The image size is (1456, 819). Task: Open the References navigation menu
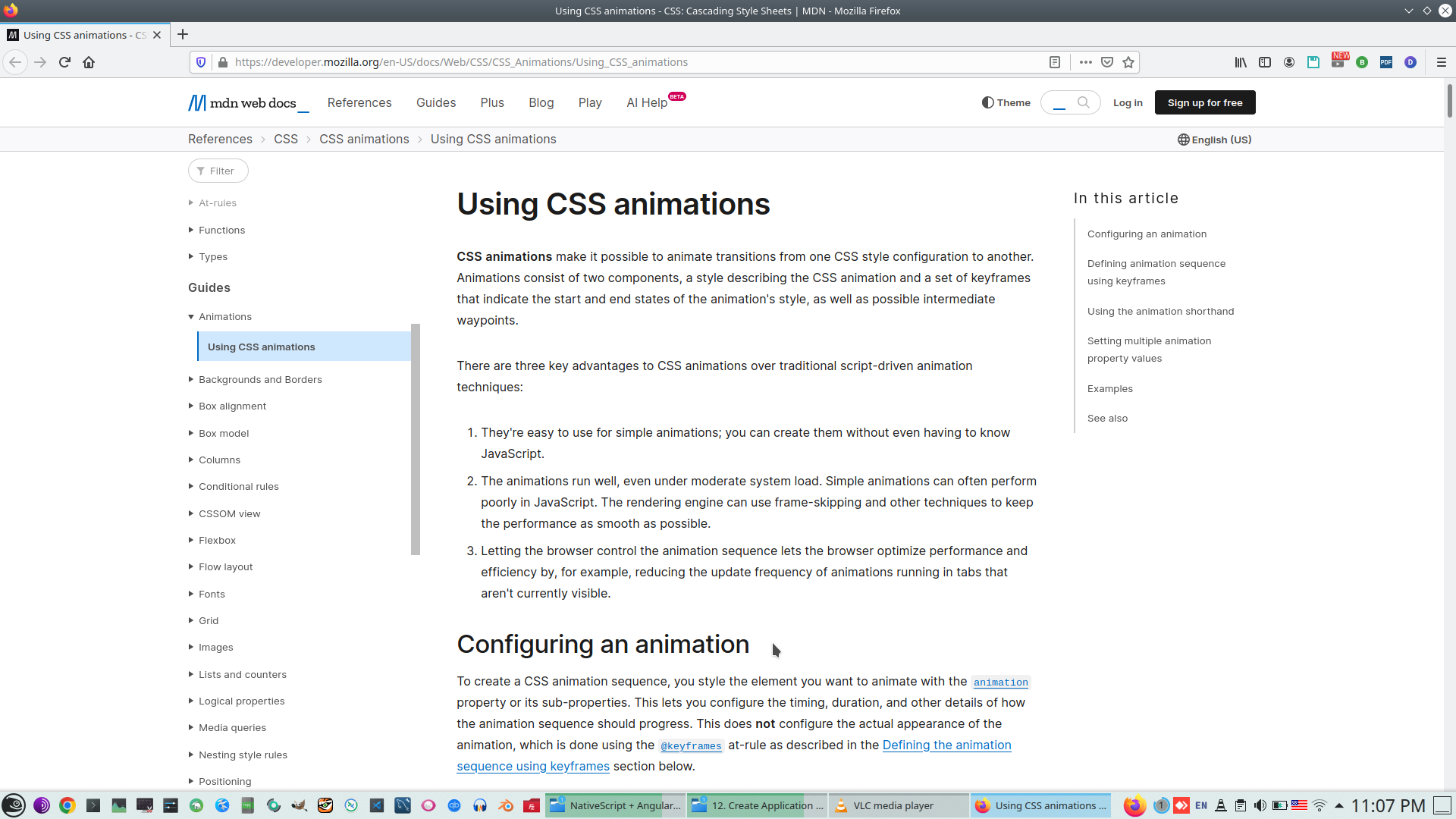[359, 102]
